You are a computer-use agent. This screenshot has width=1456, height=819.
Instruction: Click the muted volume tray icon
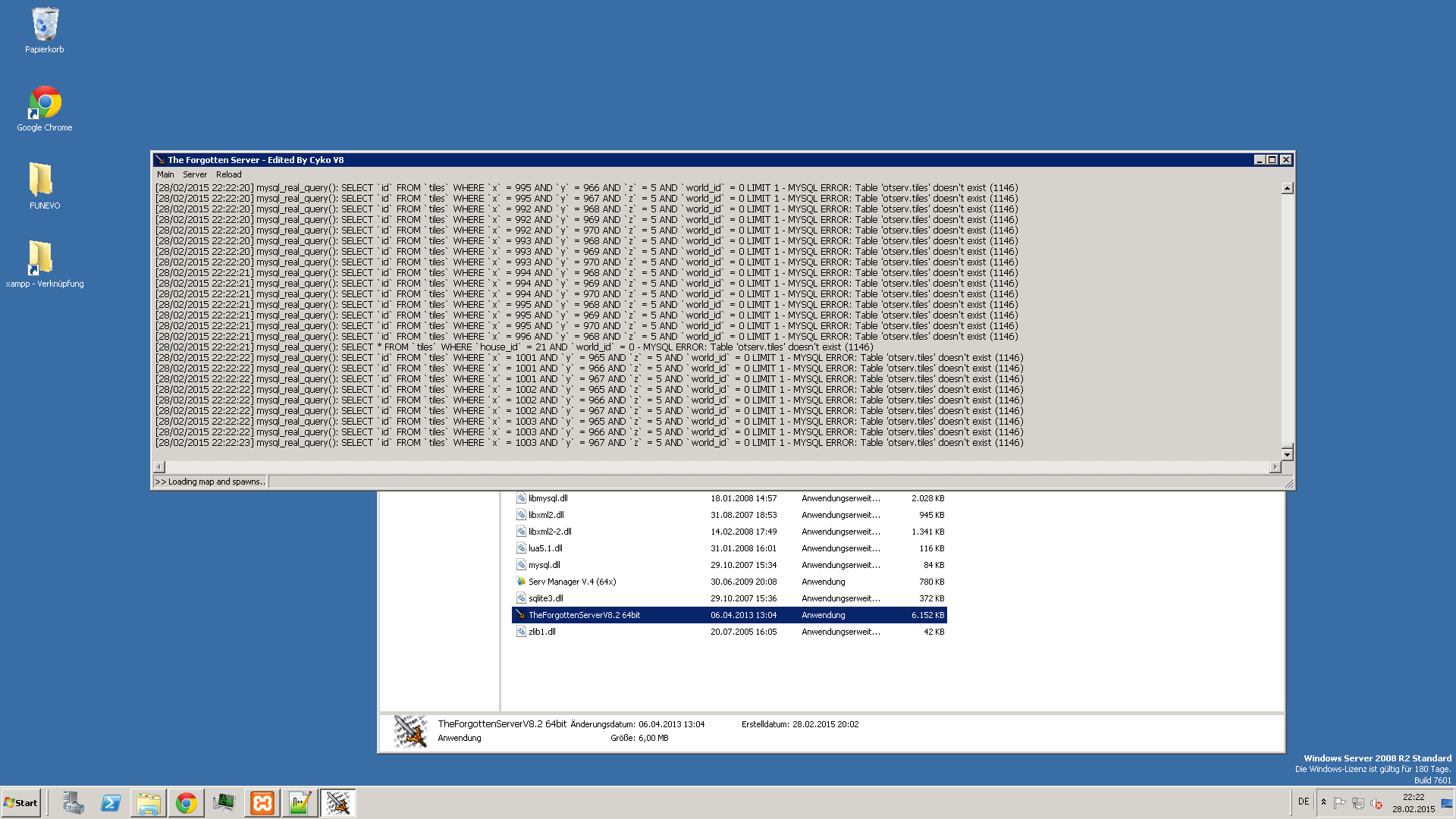[1376, 803]
